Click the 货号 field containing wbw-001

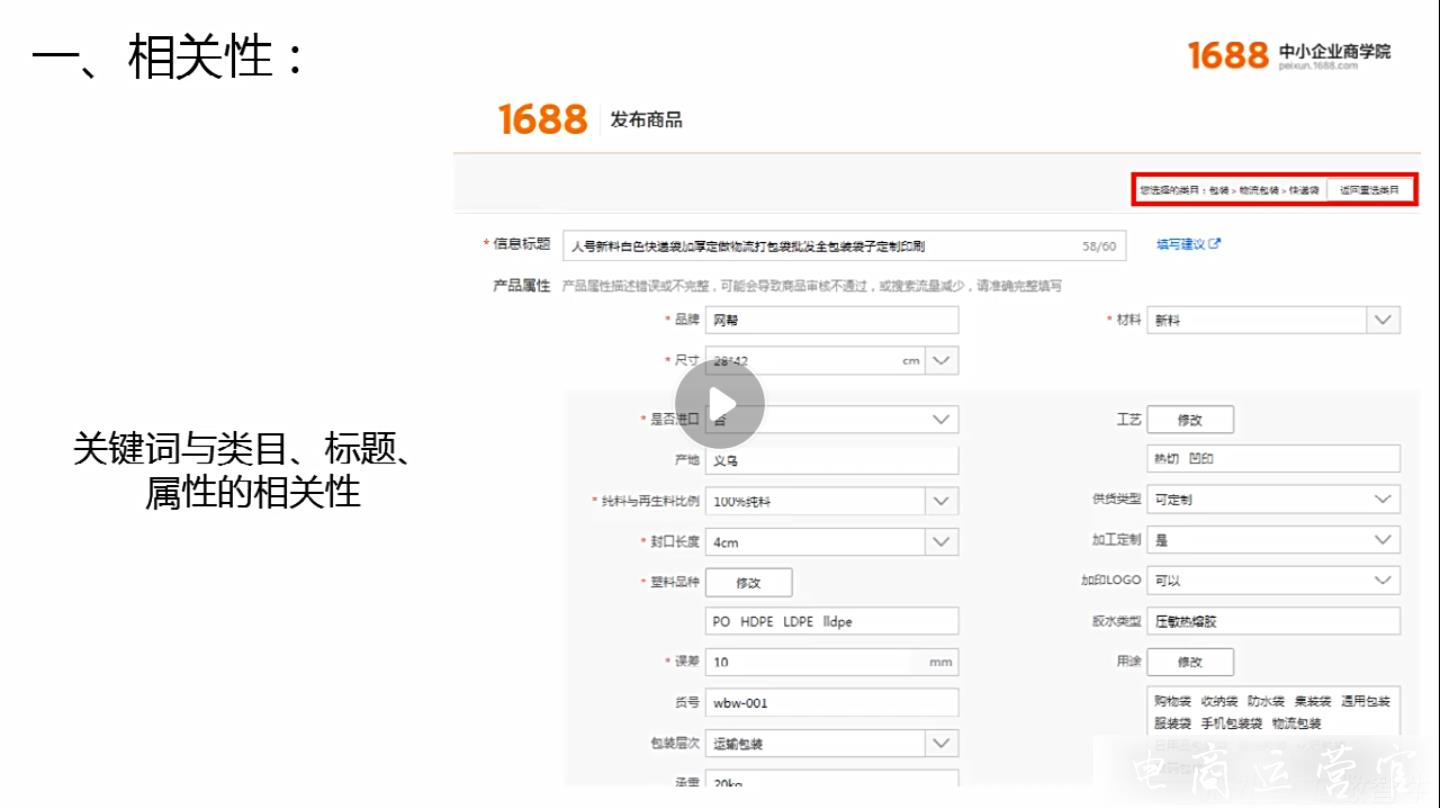point(831,703)
